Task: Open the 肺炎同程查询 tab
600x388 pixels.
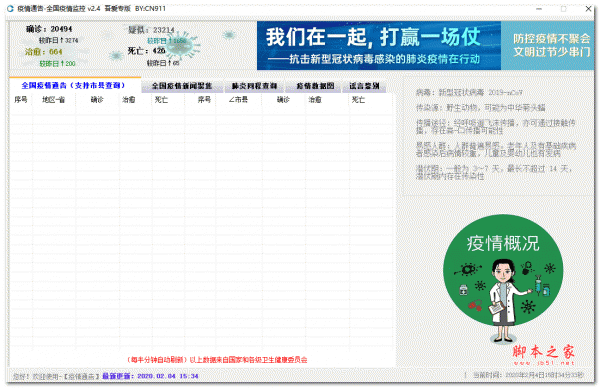Action: pos(254,86)
